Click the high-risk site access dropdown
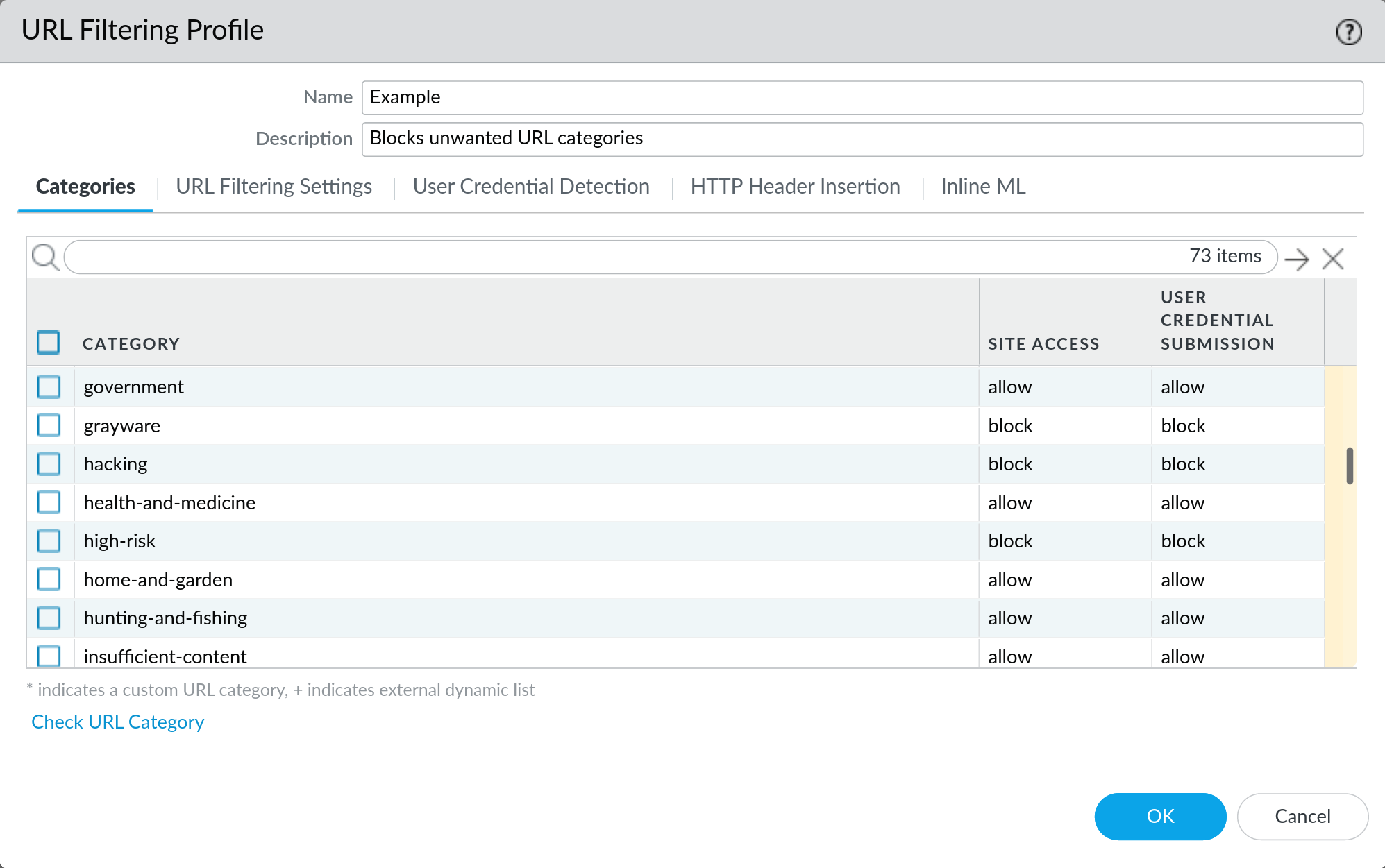Image resolution: width=1385 pixels, height=868 pixels. coord(1010,540)
